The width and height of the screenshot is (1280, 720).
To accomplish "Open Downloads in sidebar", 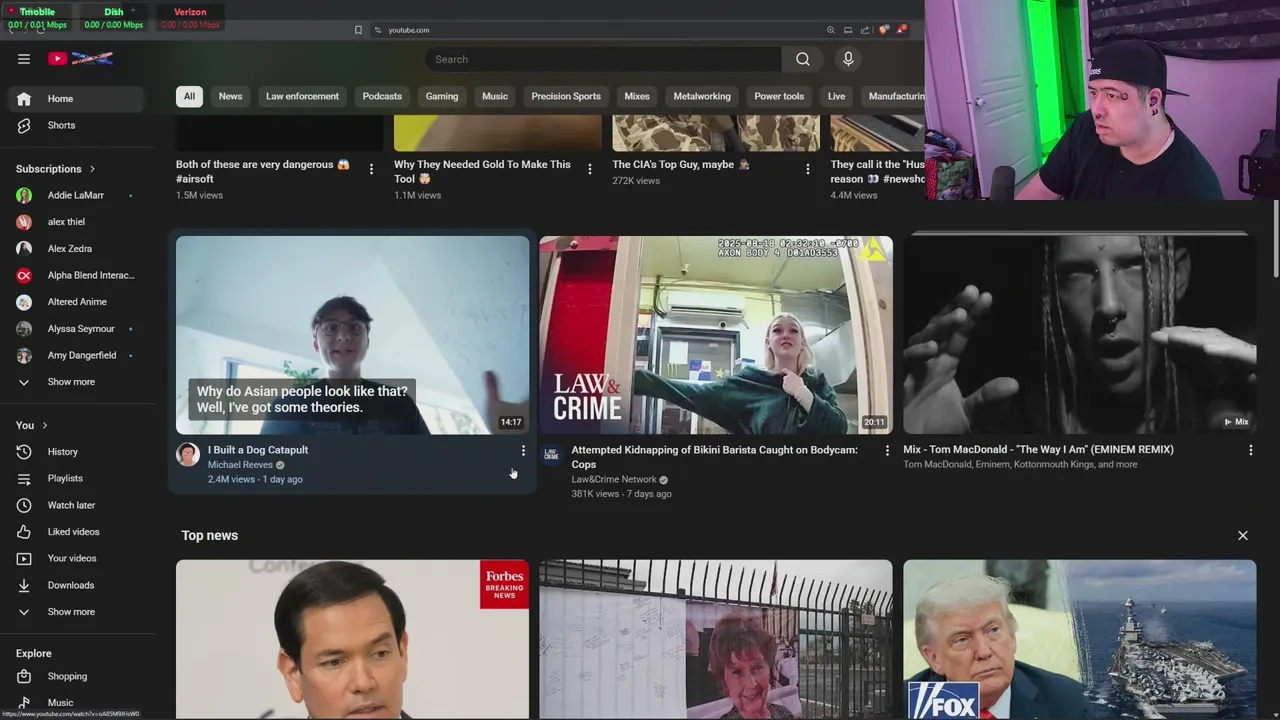I will tap(76, 585).
